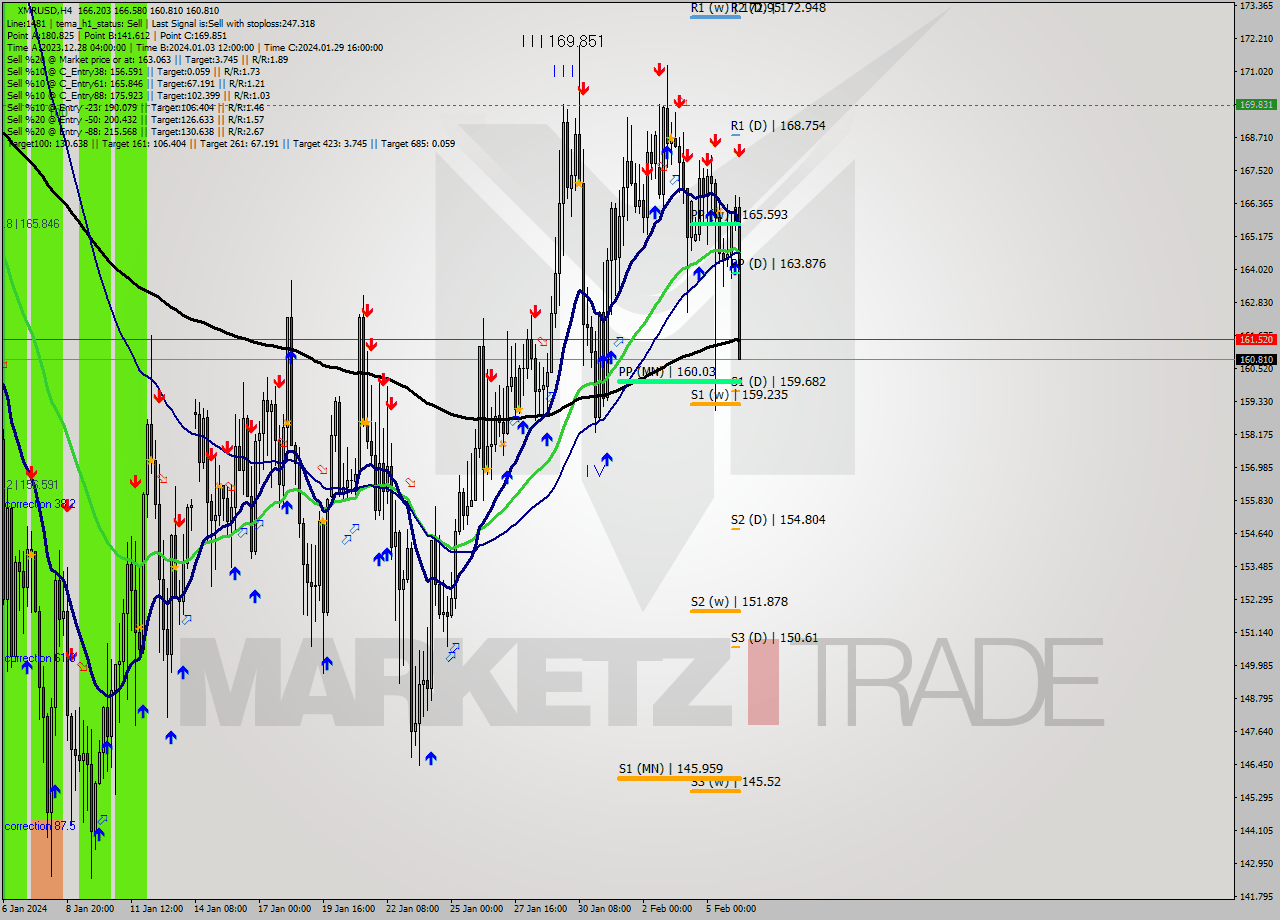Select the 'Last Signal is:Sell with stoploss:247.318' text
Image resolution: width=1280 pixels, height=920 pixels.
coord(232,23)
